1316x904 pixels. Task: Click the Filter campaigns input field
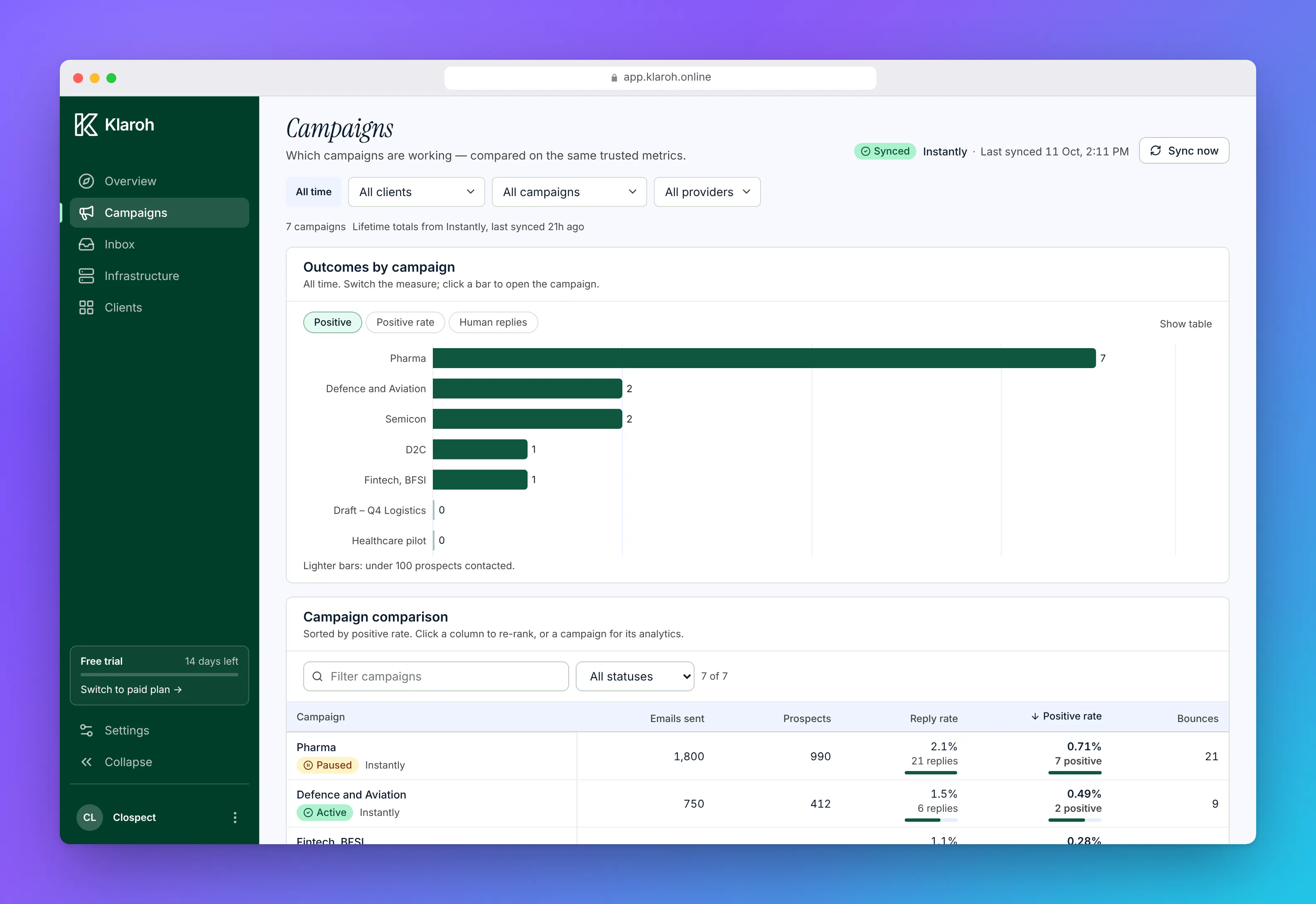tap(436, 676)
